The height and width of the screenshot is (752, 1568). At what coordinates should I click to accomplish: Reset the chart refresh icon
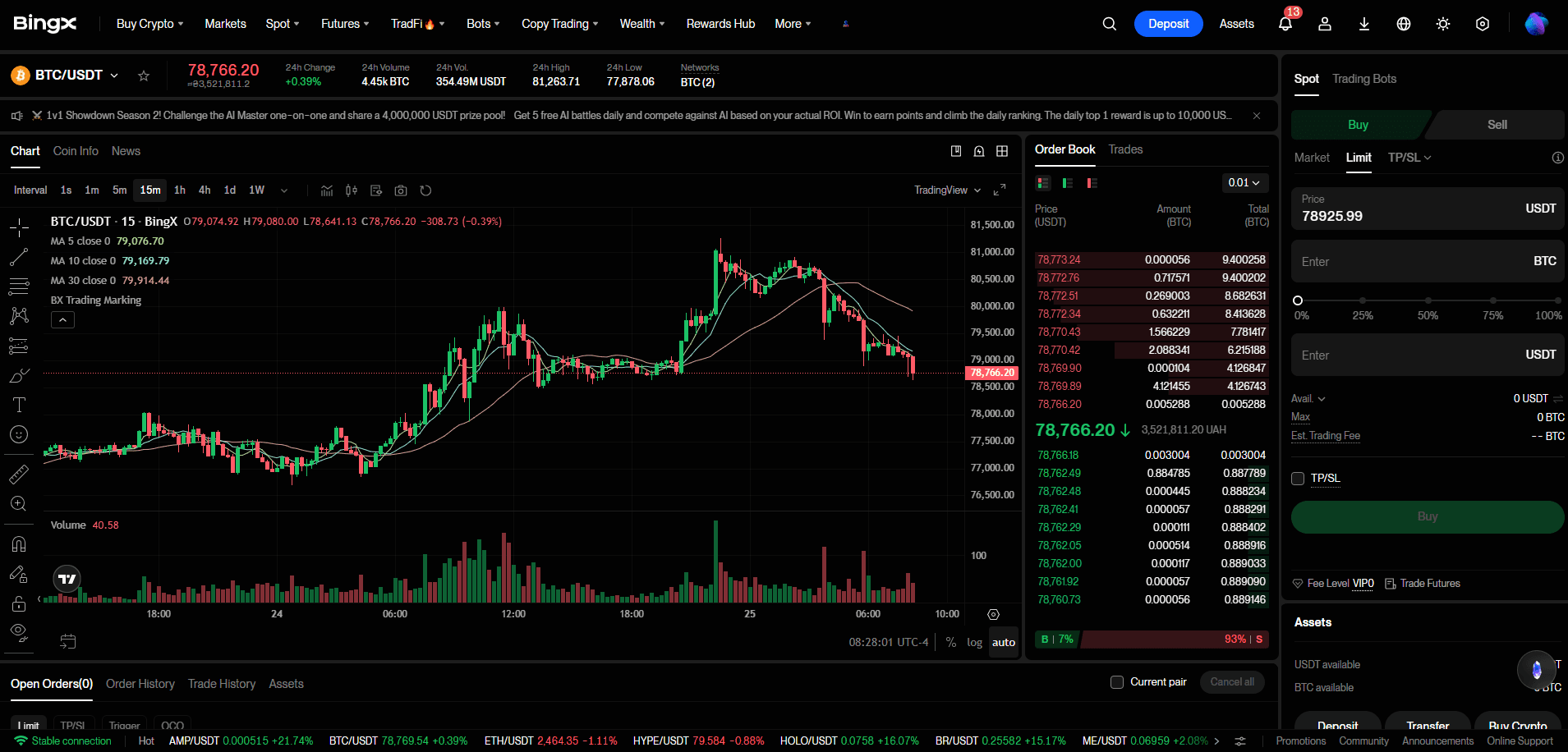425,190
